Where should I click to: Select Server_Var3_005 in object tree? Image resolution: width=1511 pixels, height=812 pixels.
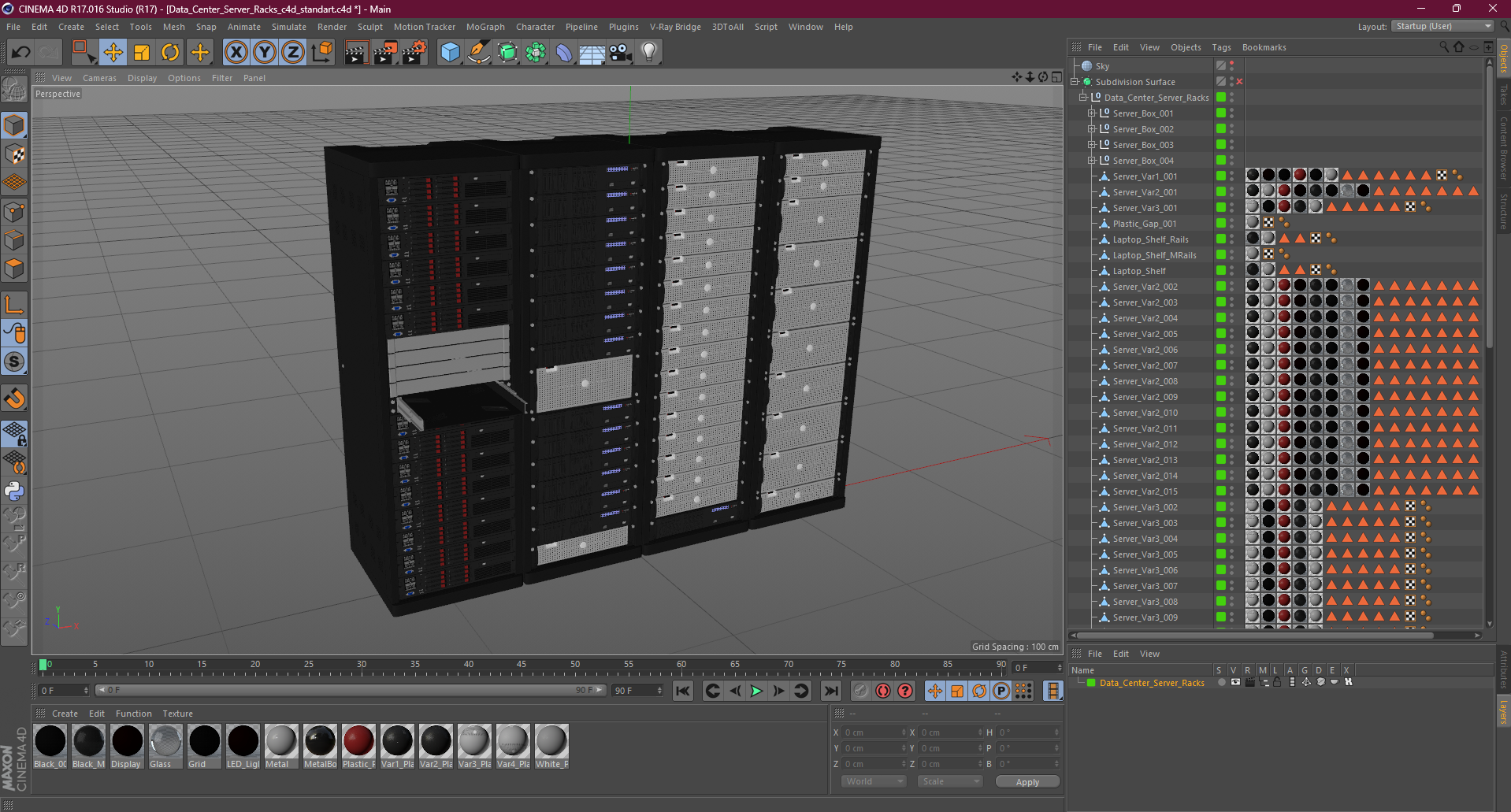1145,554
